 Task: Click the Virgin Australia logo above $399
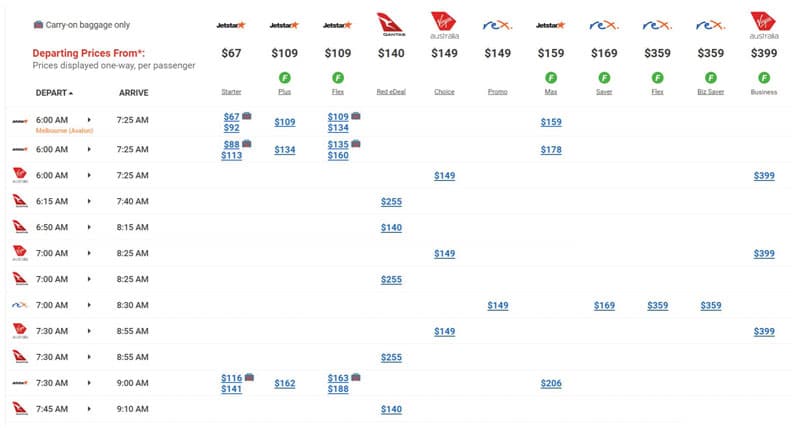tap(764, 25)
